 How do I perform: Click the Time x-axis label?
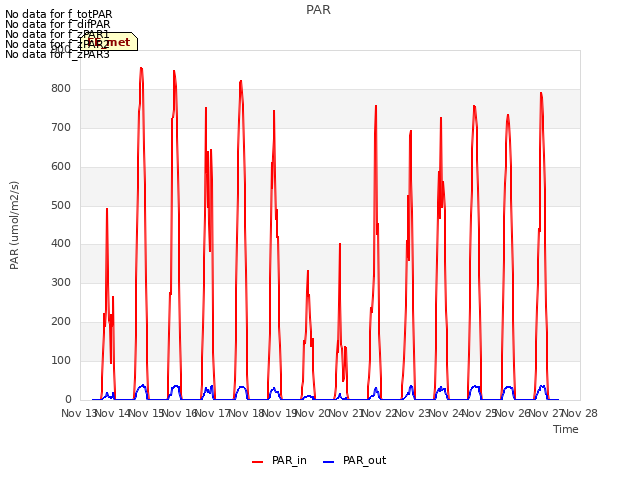pyautogui.click(x=566, y=429)
